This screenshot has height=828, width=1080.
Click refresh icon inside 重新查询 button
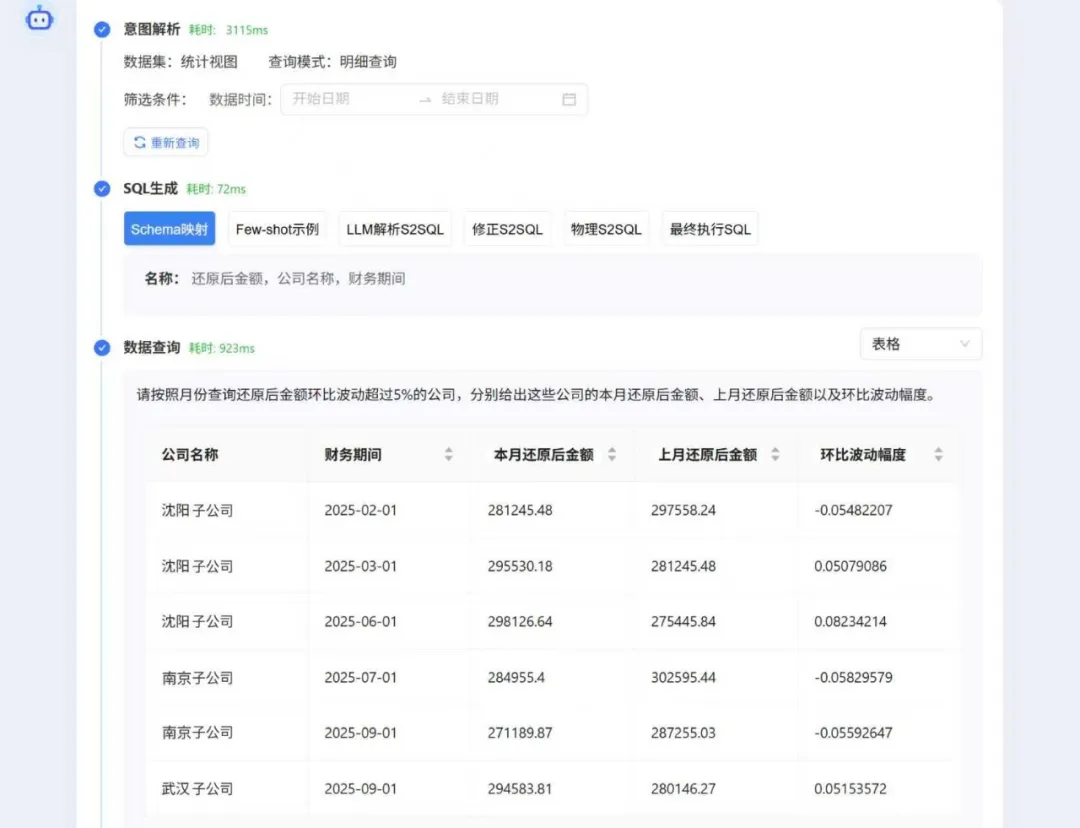point(141,142)
